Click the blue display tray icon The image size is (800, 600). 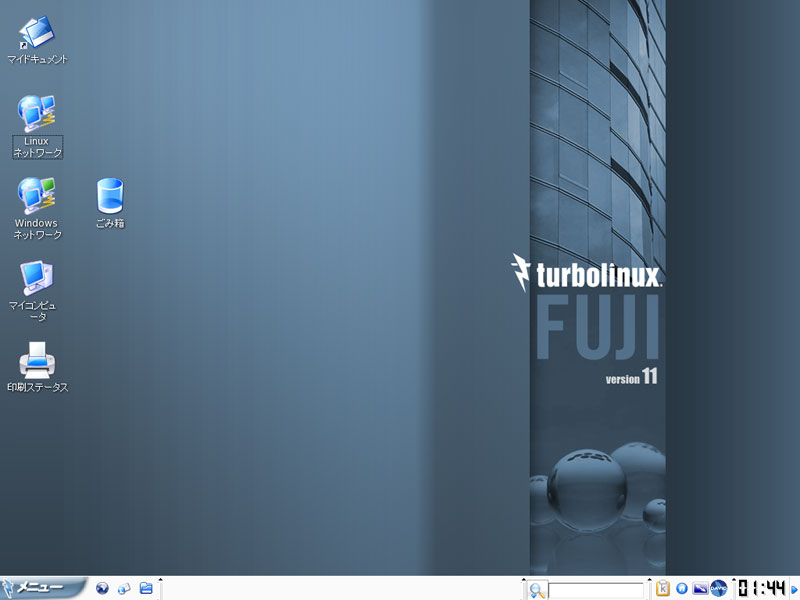(700, 588)
